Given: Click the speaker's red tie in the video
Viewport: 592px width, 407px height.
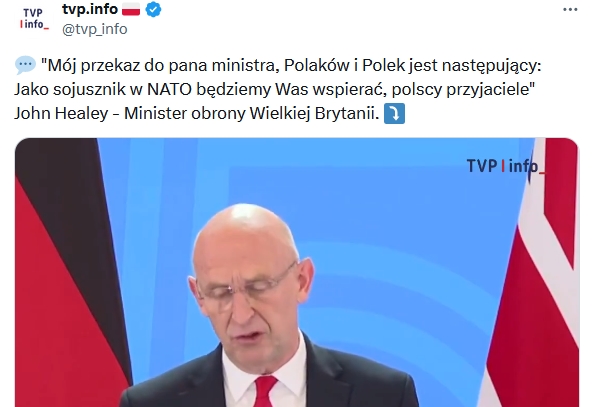Looking at the screenshot, I should [265, 391].
